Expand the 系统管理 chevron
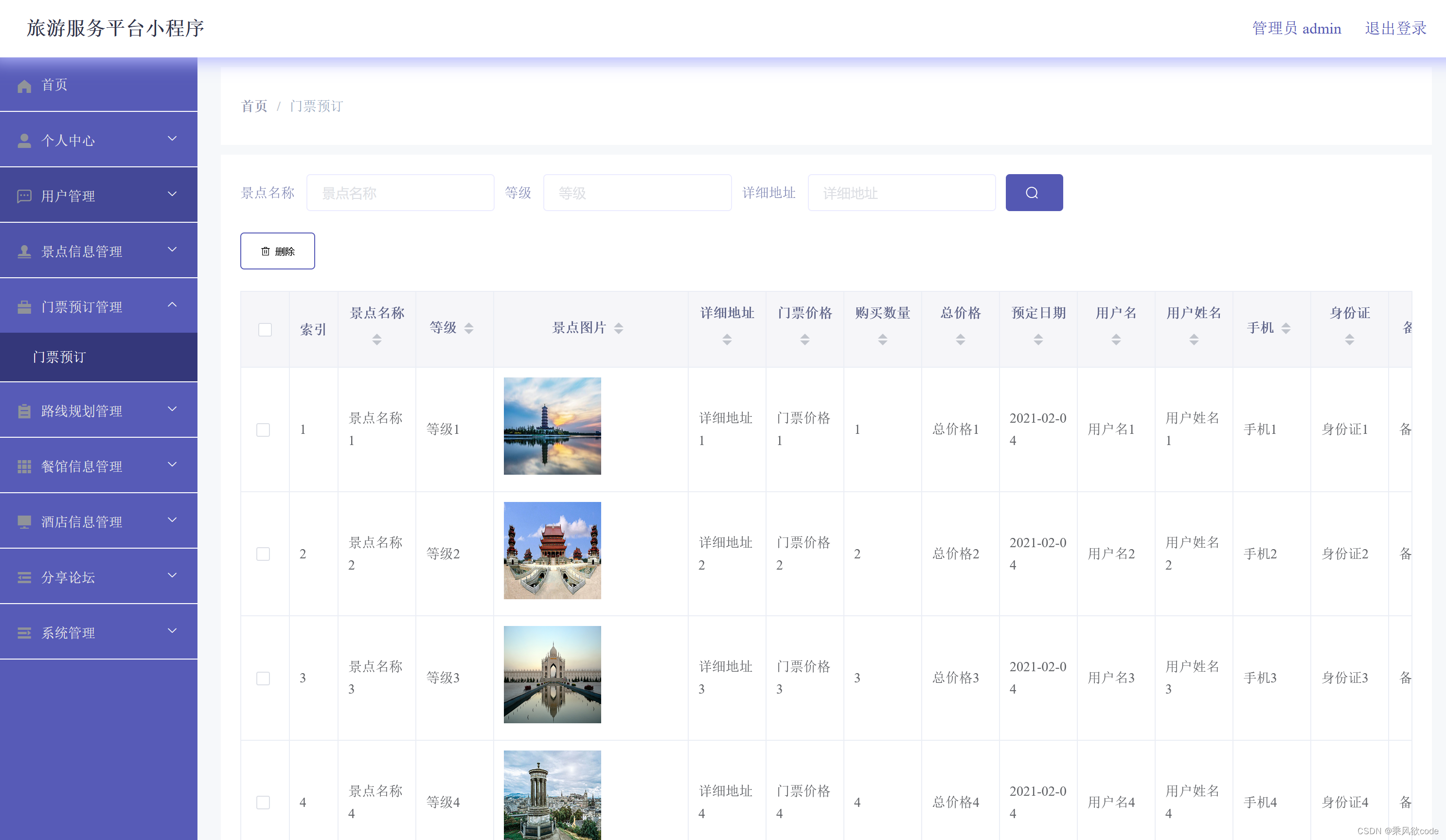The height and width of the screenshot is (840, 1446). pyautogui.click(x=172, y=630)
